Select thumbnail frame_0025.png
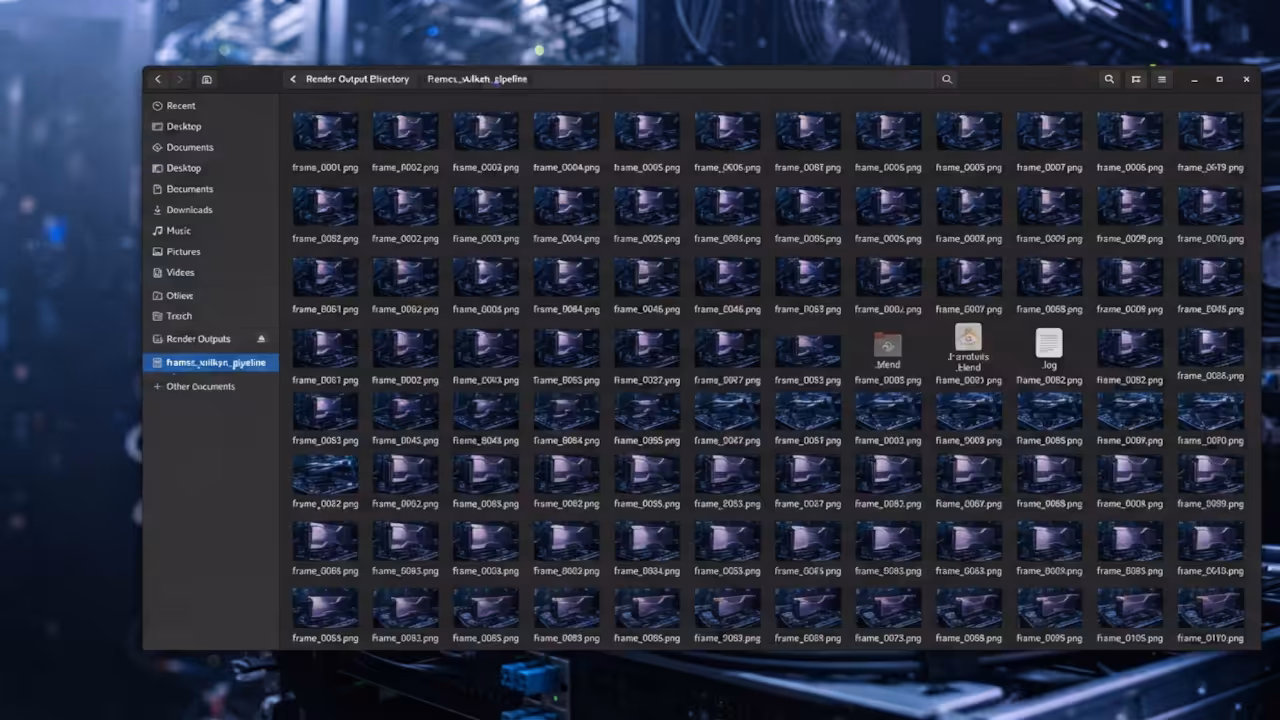This screenshot has width=1280, height=720. click(x=647, y=206)
